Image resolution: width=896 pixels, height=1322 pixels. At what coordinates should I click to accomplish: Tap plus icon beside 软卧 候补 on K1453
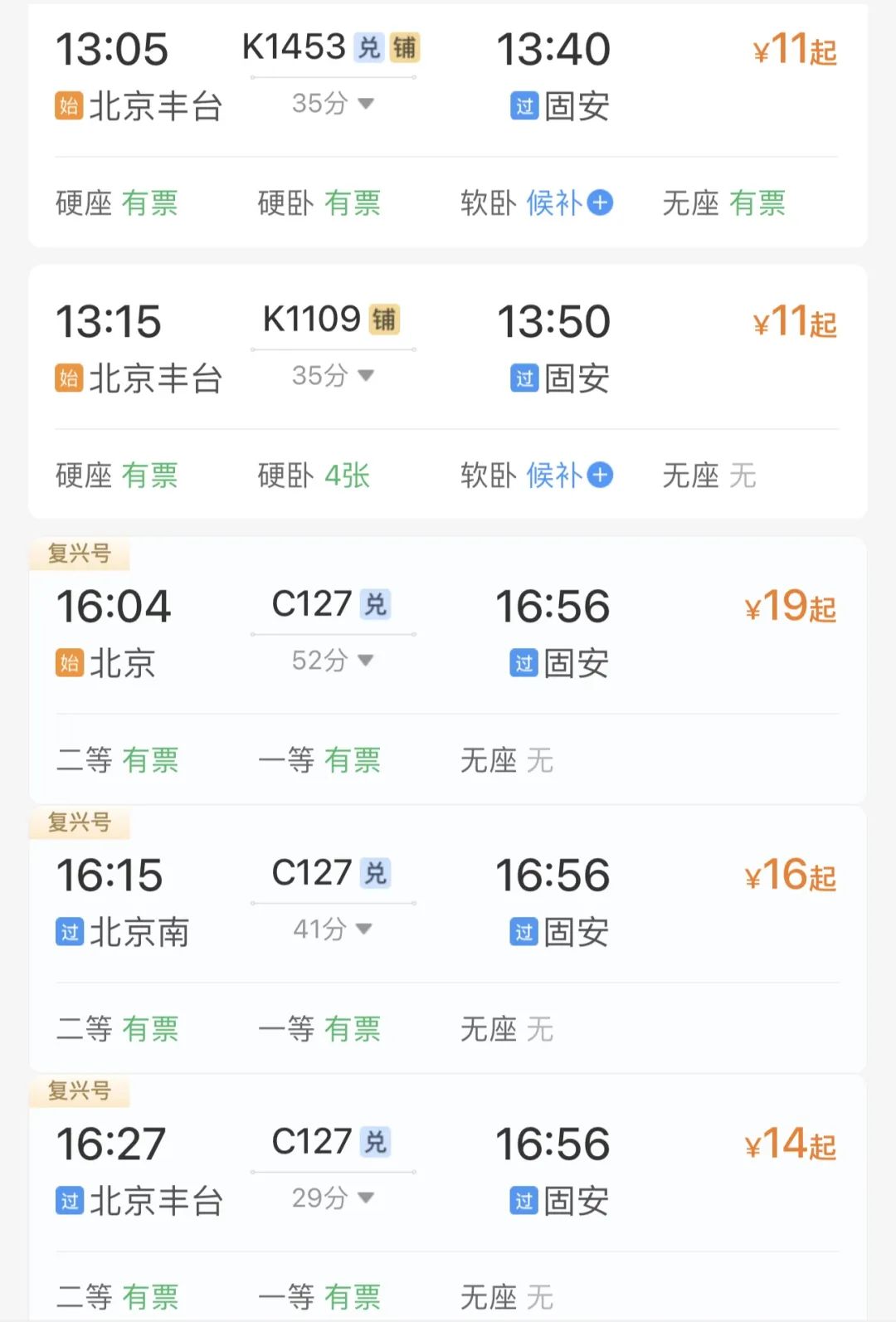pos(600,202)
